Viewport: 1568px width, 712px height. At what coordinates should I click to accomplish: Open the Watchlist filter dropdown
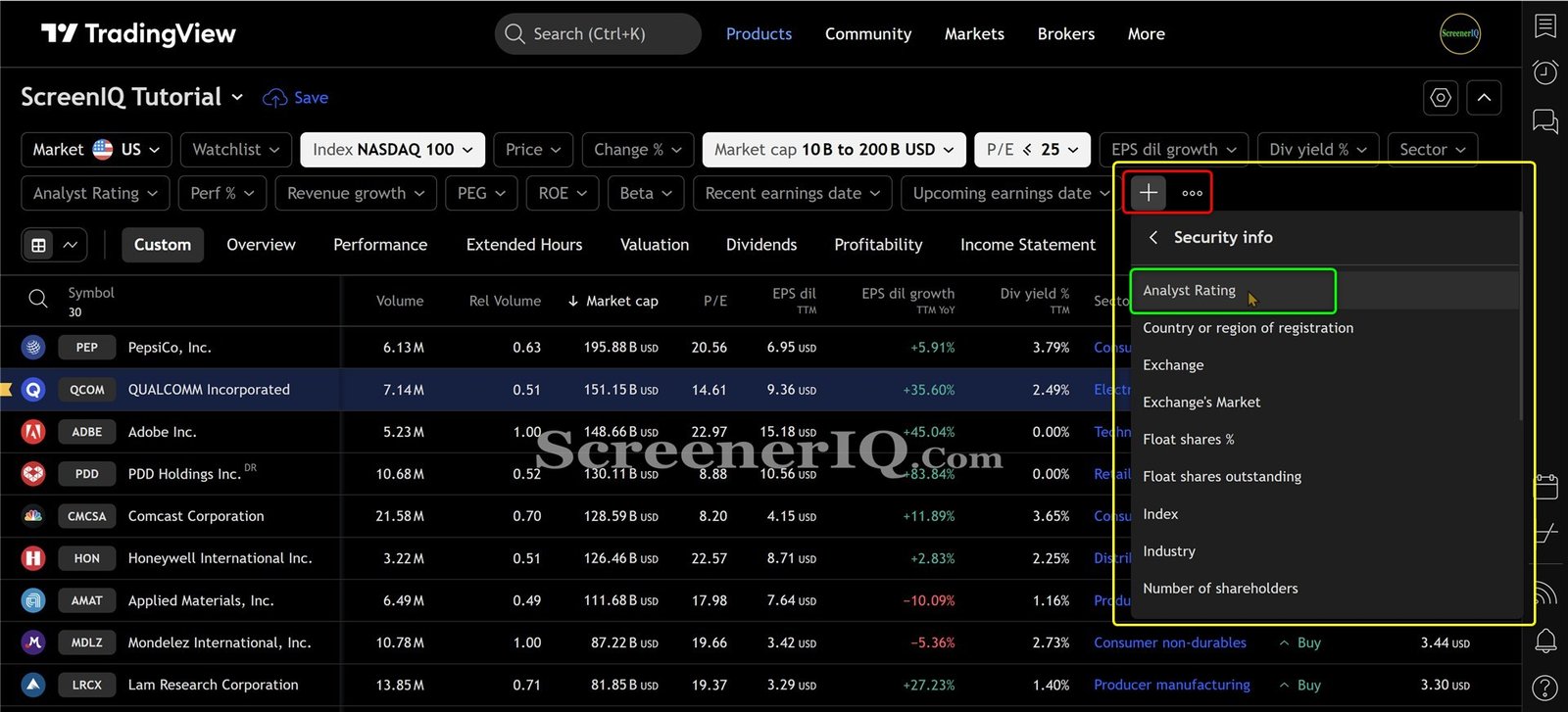236,149
